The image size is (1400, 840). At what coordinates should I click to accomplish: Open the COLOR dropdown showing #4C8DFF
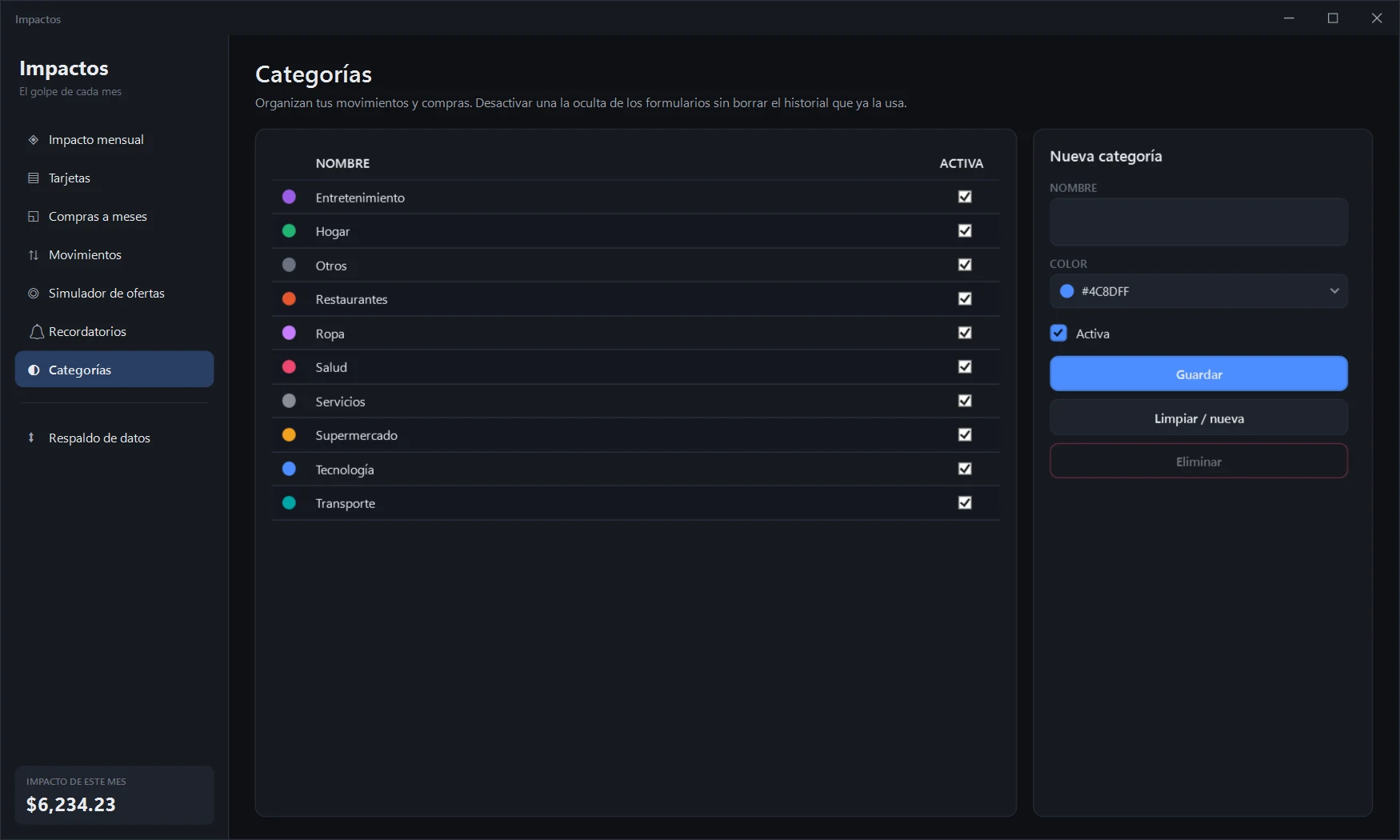(1198, 291)
